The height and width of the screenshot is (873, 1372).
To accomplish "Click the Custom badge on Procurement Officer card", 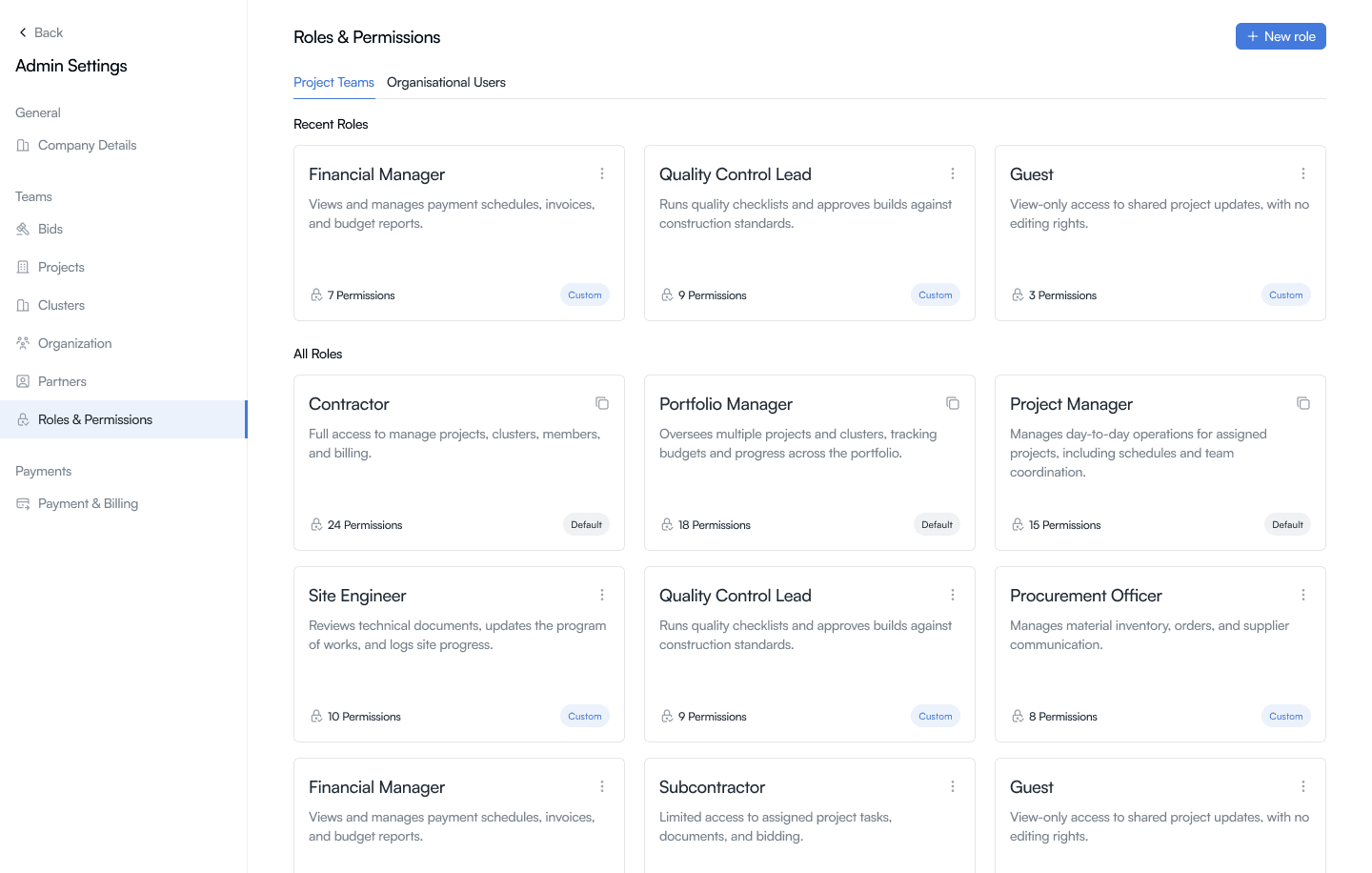I will [x=1286, y=716].
